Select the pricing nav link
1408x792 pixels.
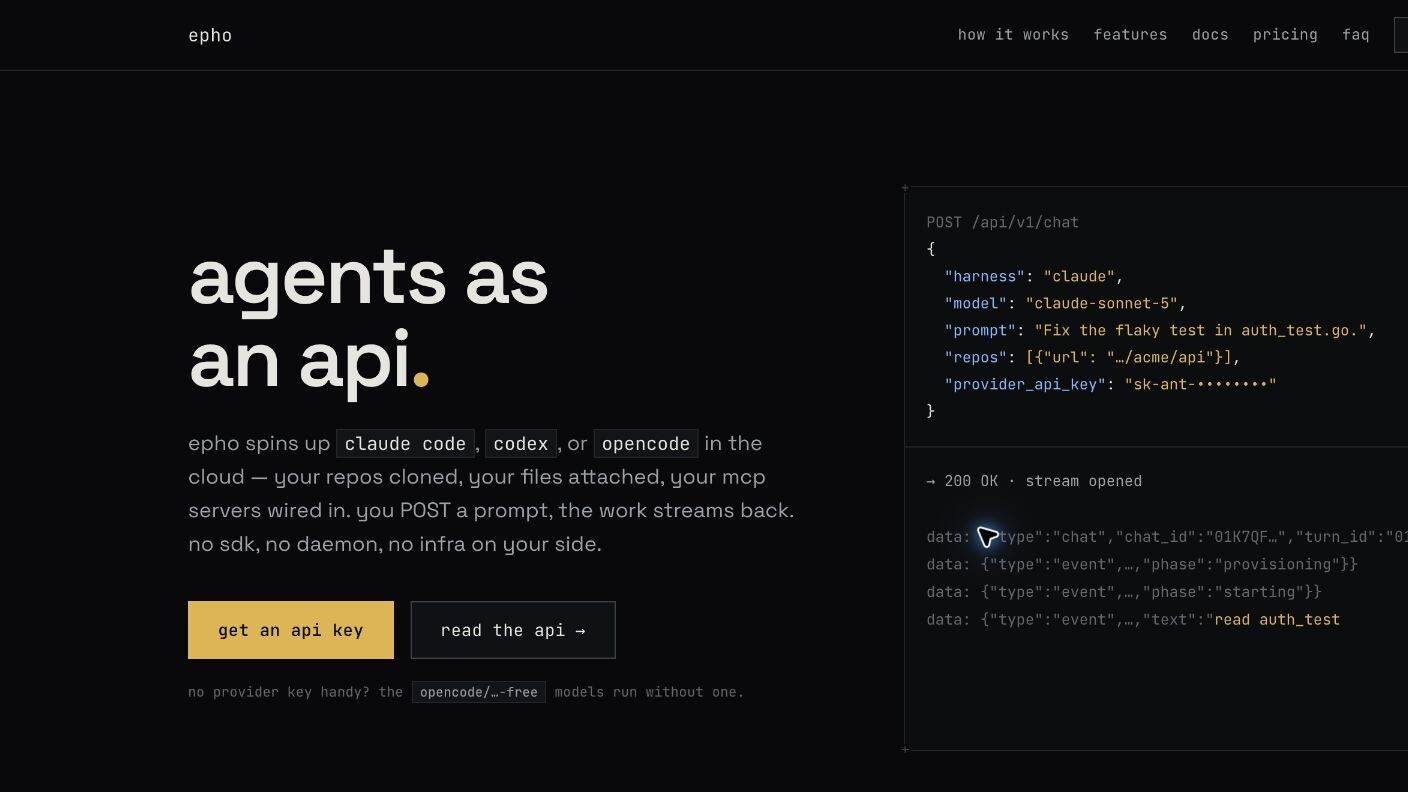click(x=1285, y=35)
